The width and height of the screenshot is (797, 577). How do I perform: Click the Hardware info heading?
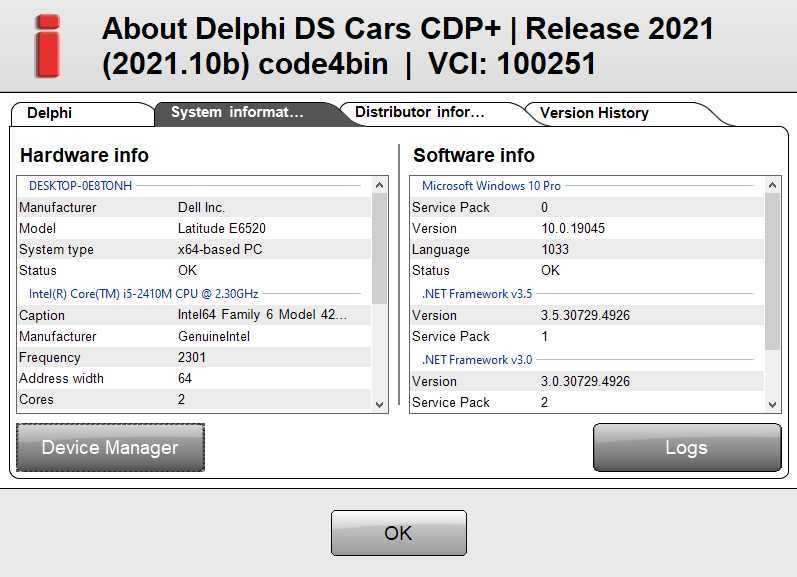pyautogui.click(x=84, y=155)
